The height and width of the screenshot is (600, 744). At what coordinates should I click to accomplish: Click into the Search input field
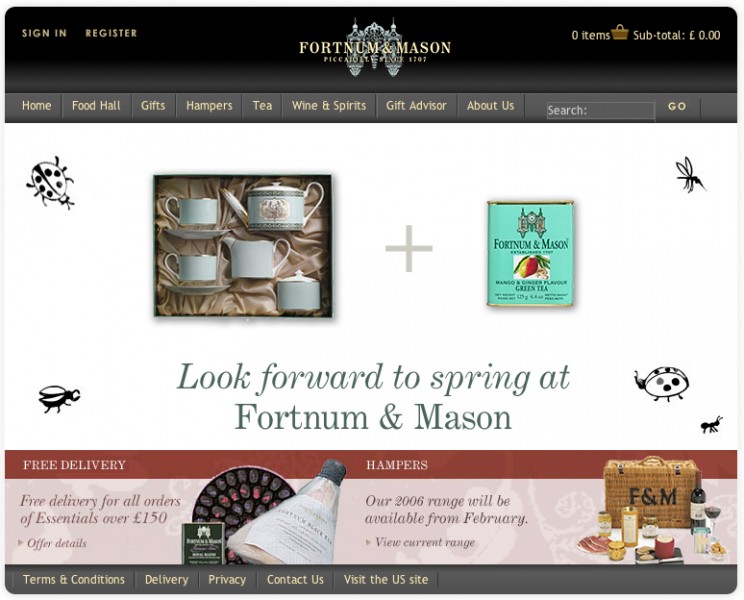pyautogui.click(x=601, y=111)
